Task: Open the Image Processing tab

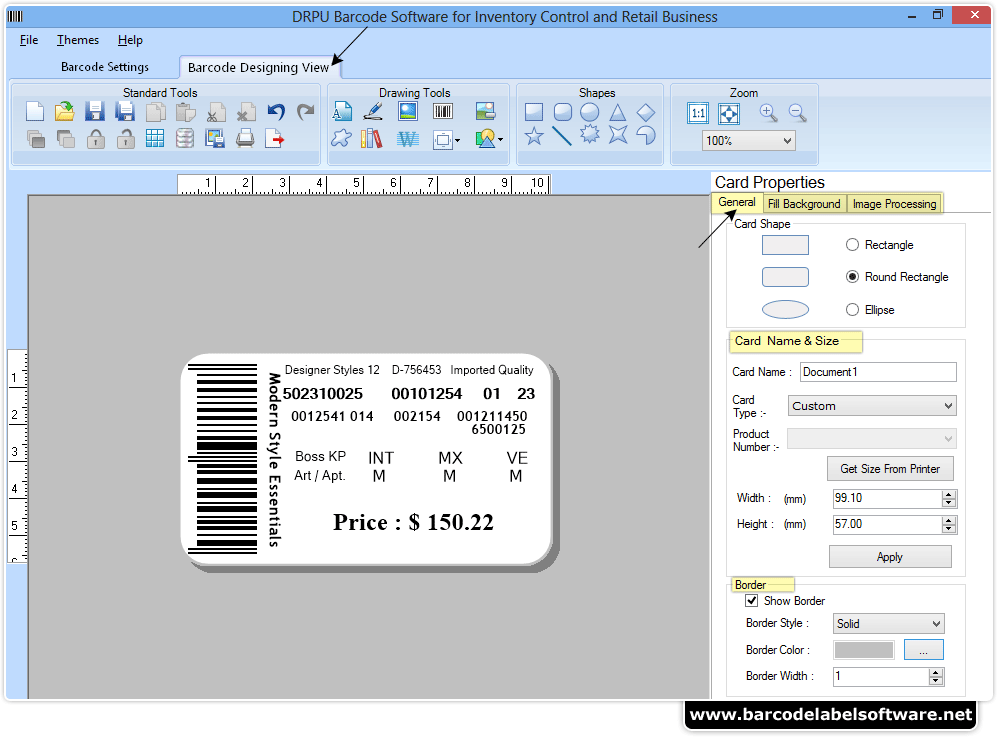Action: (x=894, y=203)
